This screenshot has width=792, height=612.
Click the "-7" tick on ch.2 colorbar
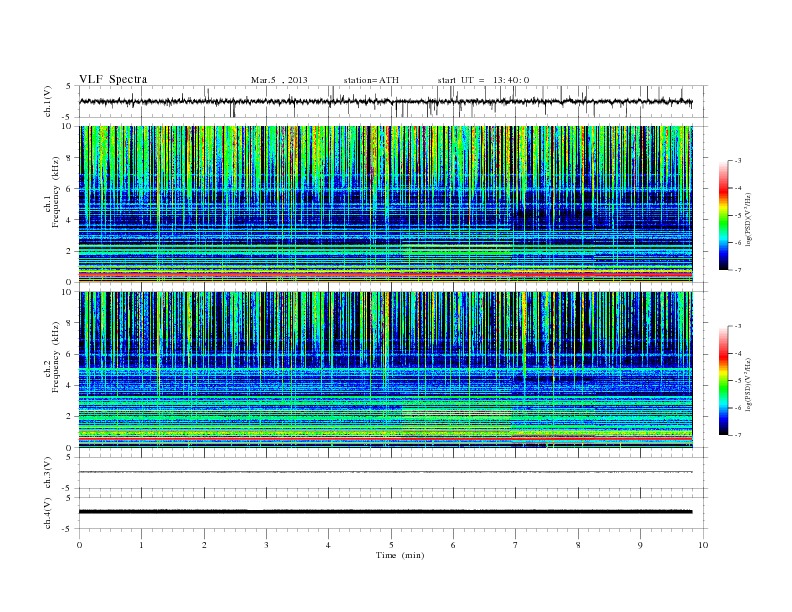point(738,435)
